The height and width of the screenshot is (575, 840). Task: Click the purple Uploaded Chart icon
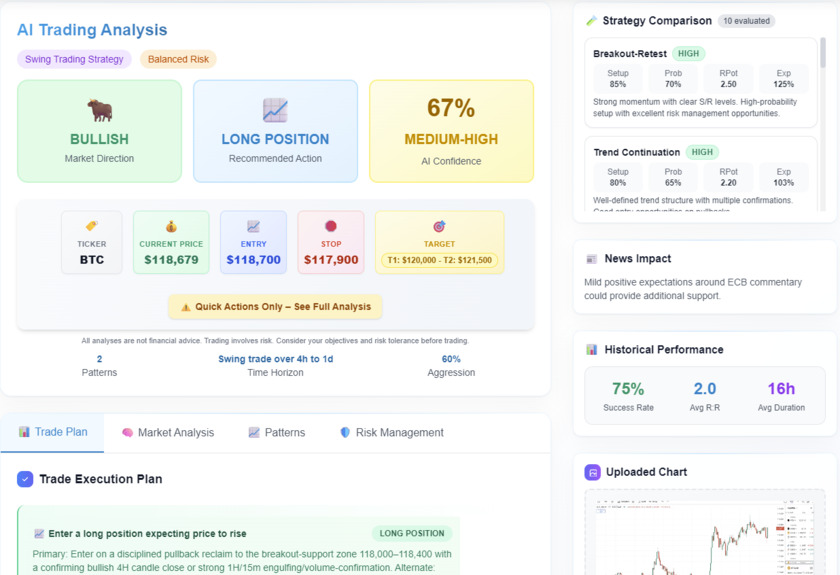click(592, 472)
